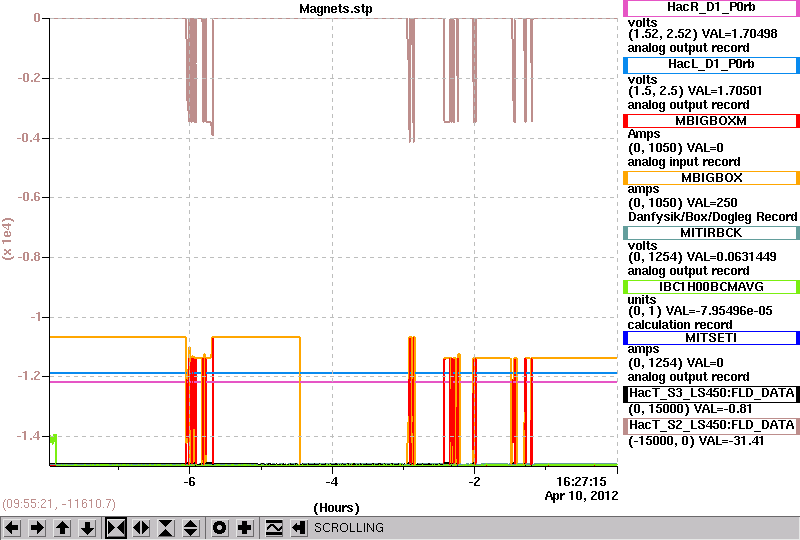The height and width of the screenshot is (540, 800).
Task: Zoom in the time axis (inward triangles)
Action: [116, 528]
